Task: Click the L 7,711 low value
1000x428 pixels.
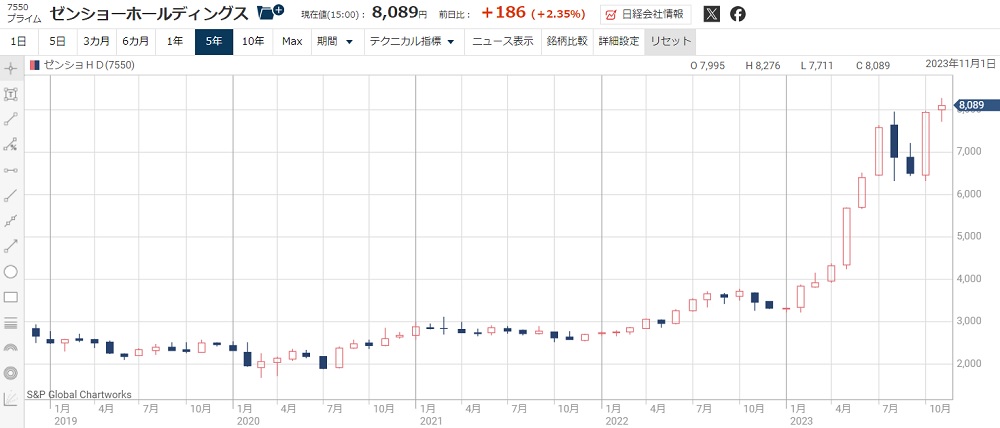Action: [x=818, y=65]
